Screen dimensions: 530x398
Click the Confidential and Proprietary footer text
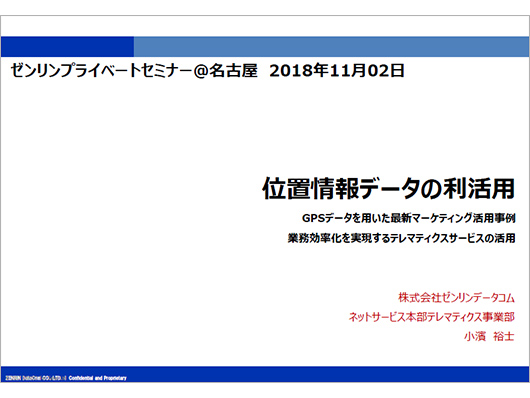pos(97,378)
